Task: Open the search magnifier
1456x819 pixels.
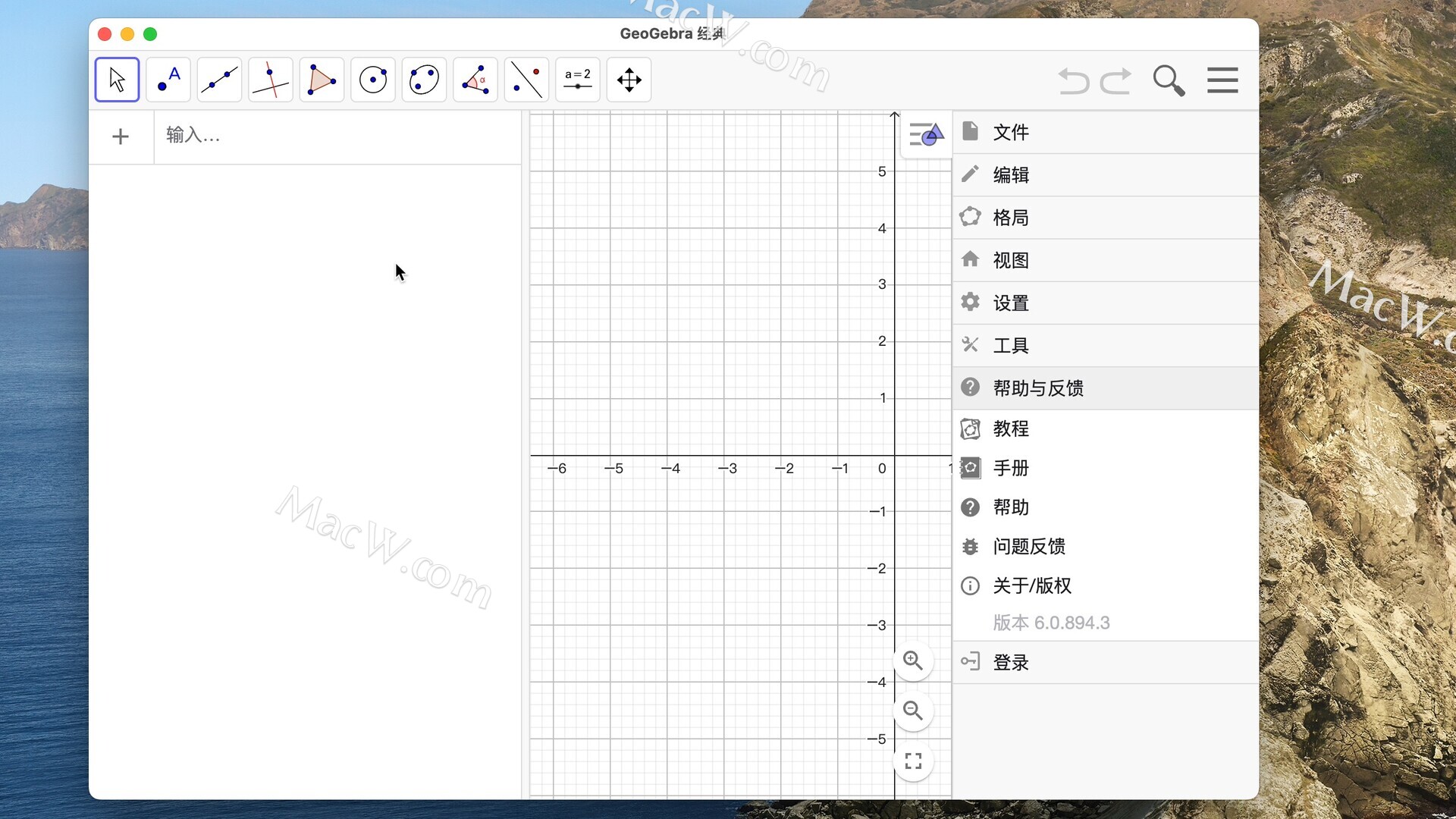Action: [1169, 80]
